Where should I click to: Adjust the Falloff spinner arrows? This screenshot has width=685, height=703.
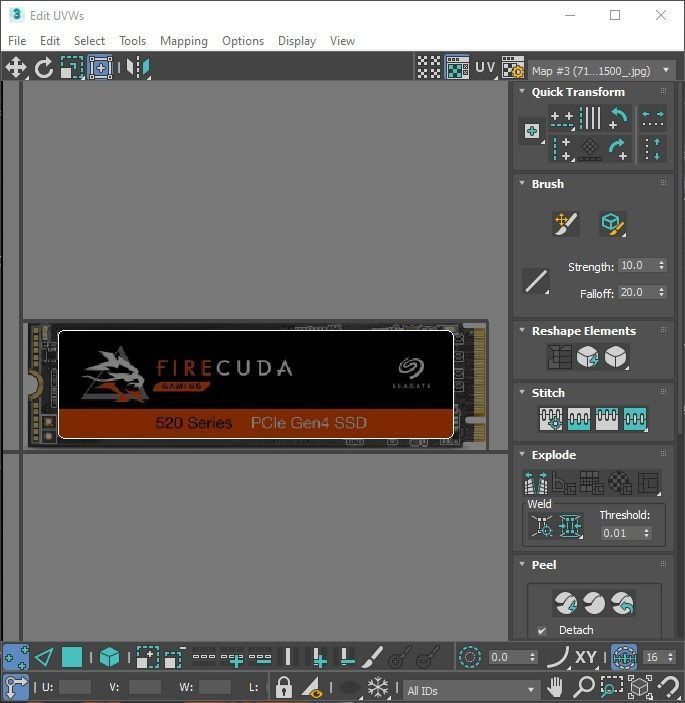(662, 292)
